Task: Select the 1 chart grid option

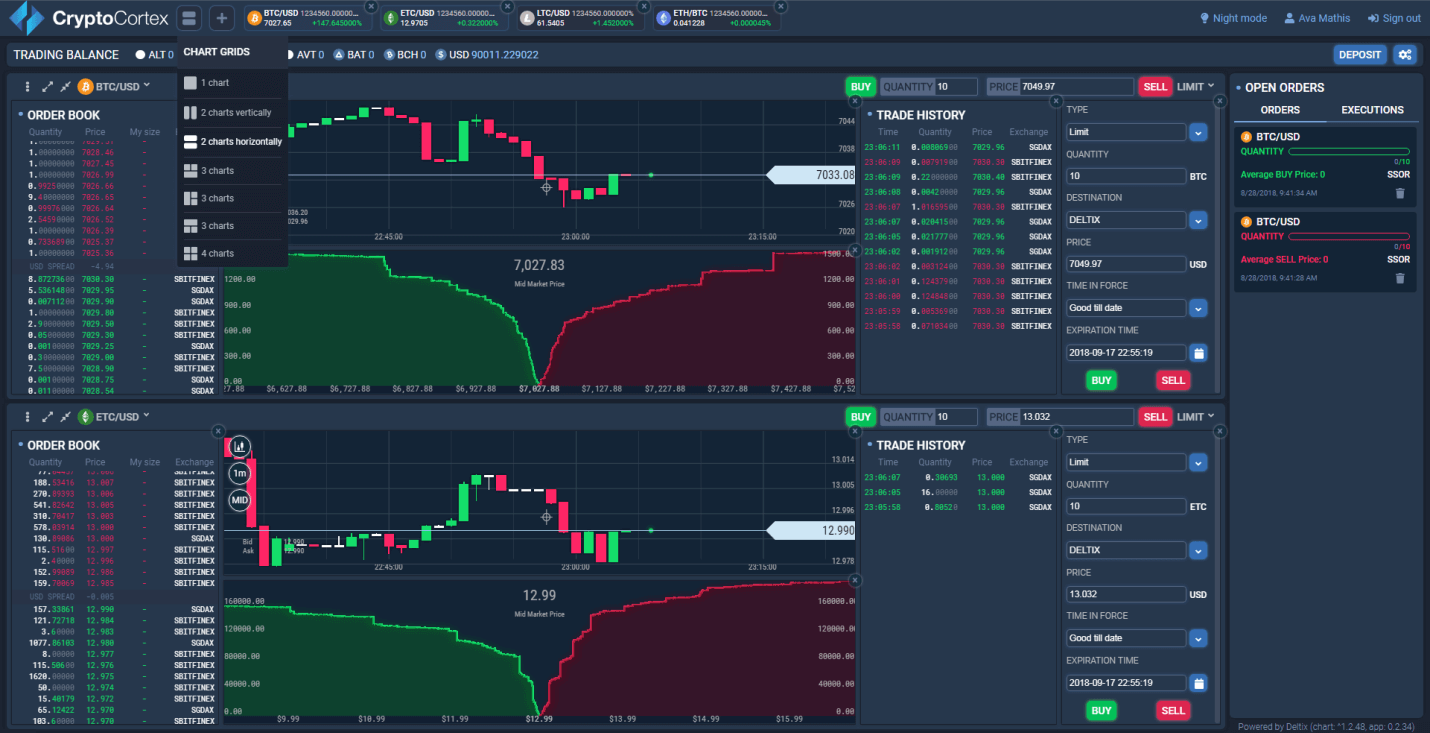Action: pos(232,83)
